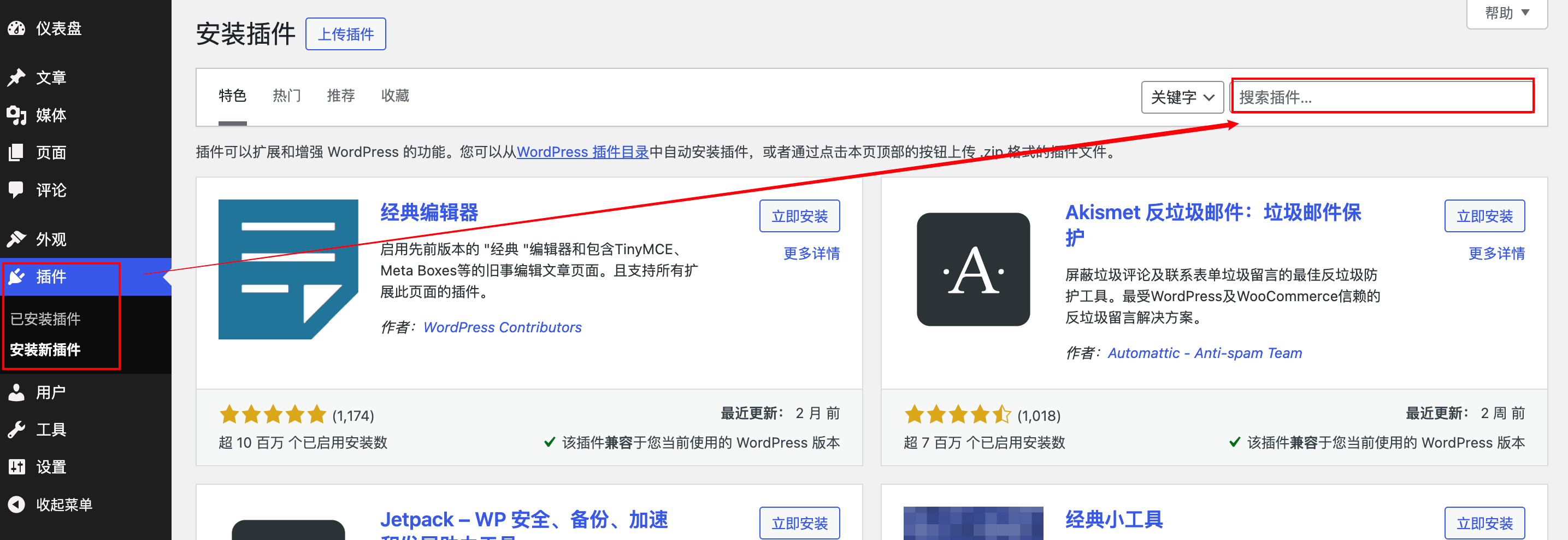This screenshot has width=1568, height=540.
Task: Click the Settings sliders icon
Action: [x=16, y=466]
